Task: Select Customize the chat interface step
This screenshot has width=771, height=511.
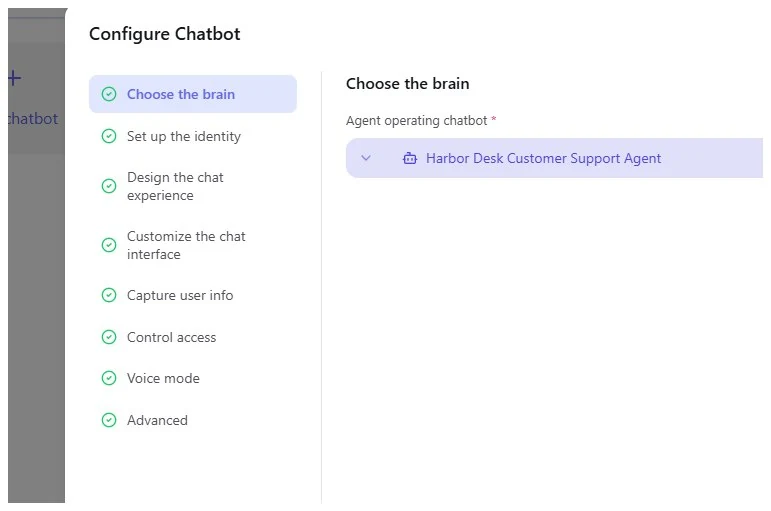Action: (186, 245)
